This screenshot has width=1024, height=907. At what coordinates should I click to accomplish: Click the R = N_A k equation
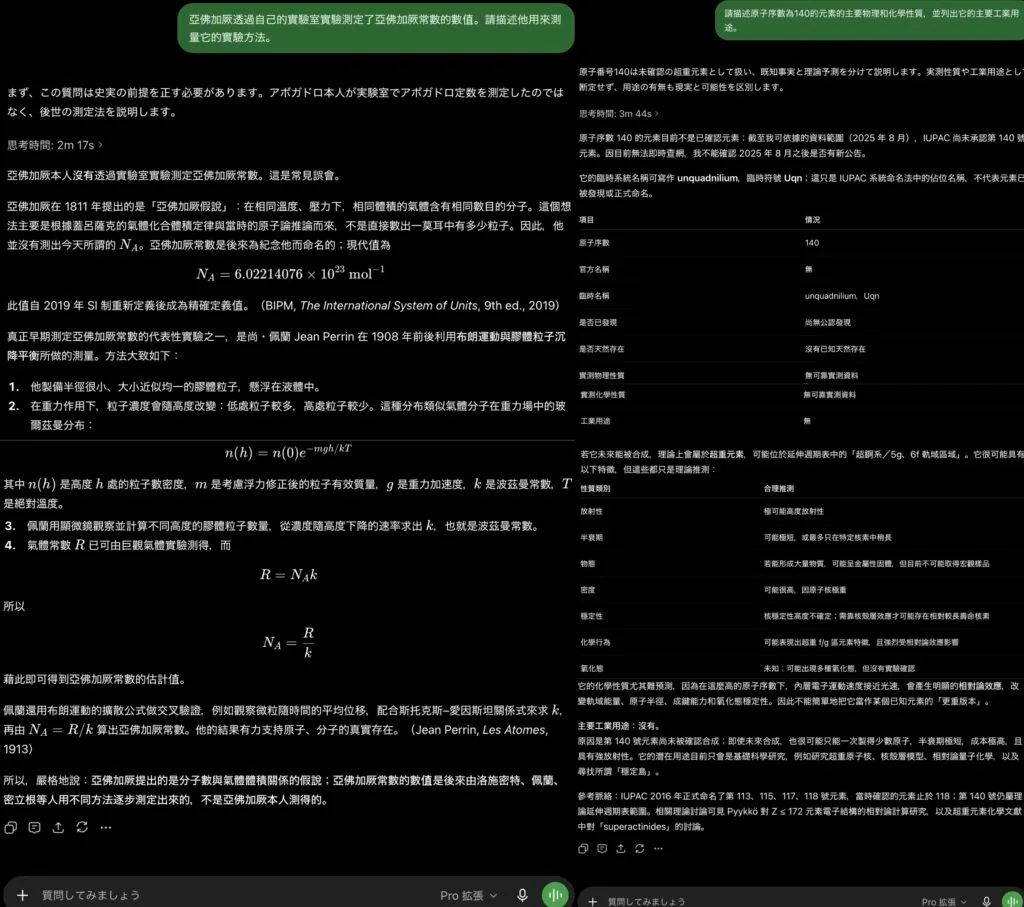[288, 575]
